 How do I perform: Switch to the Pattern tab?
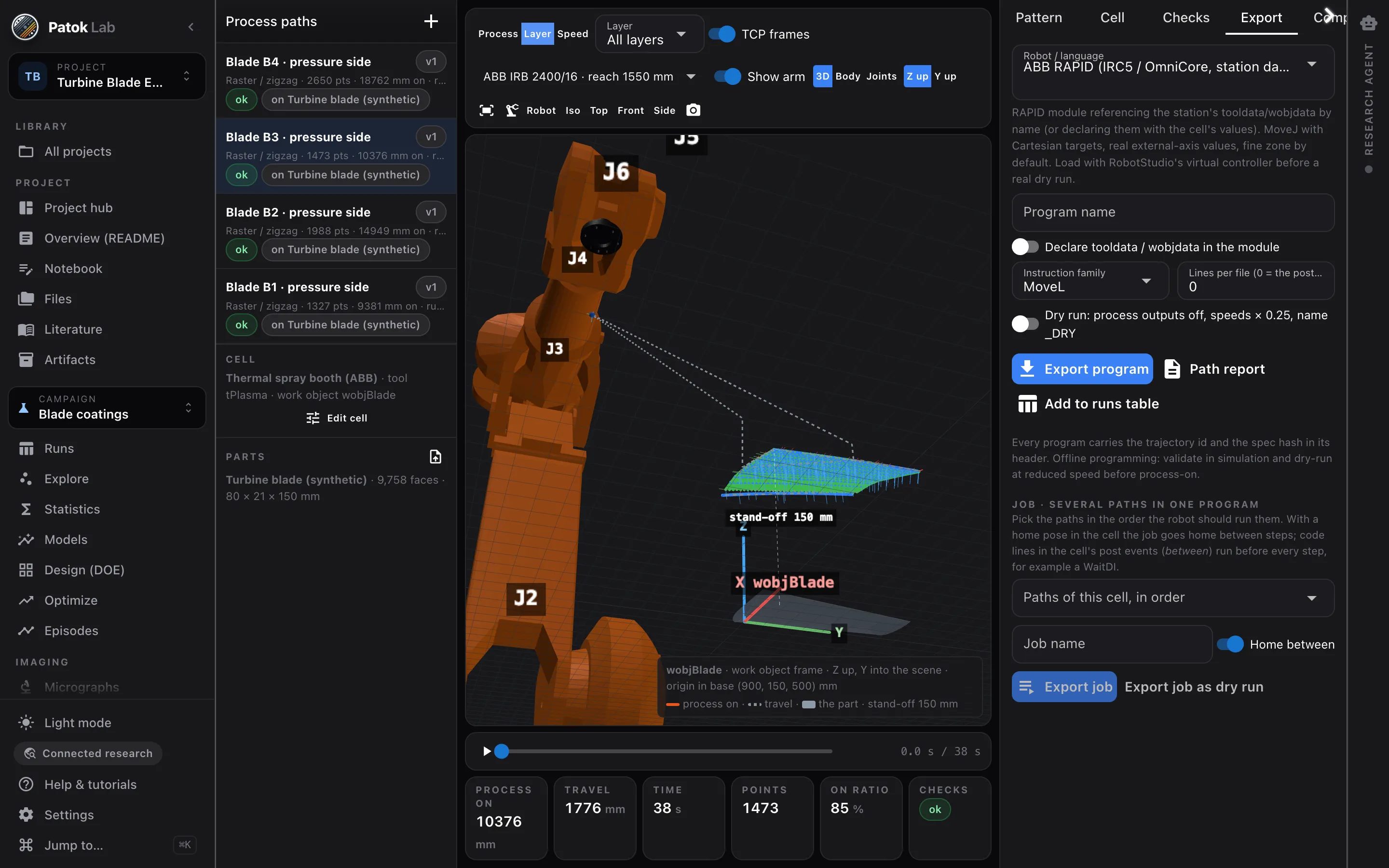(1039, 18)
